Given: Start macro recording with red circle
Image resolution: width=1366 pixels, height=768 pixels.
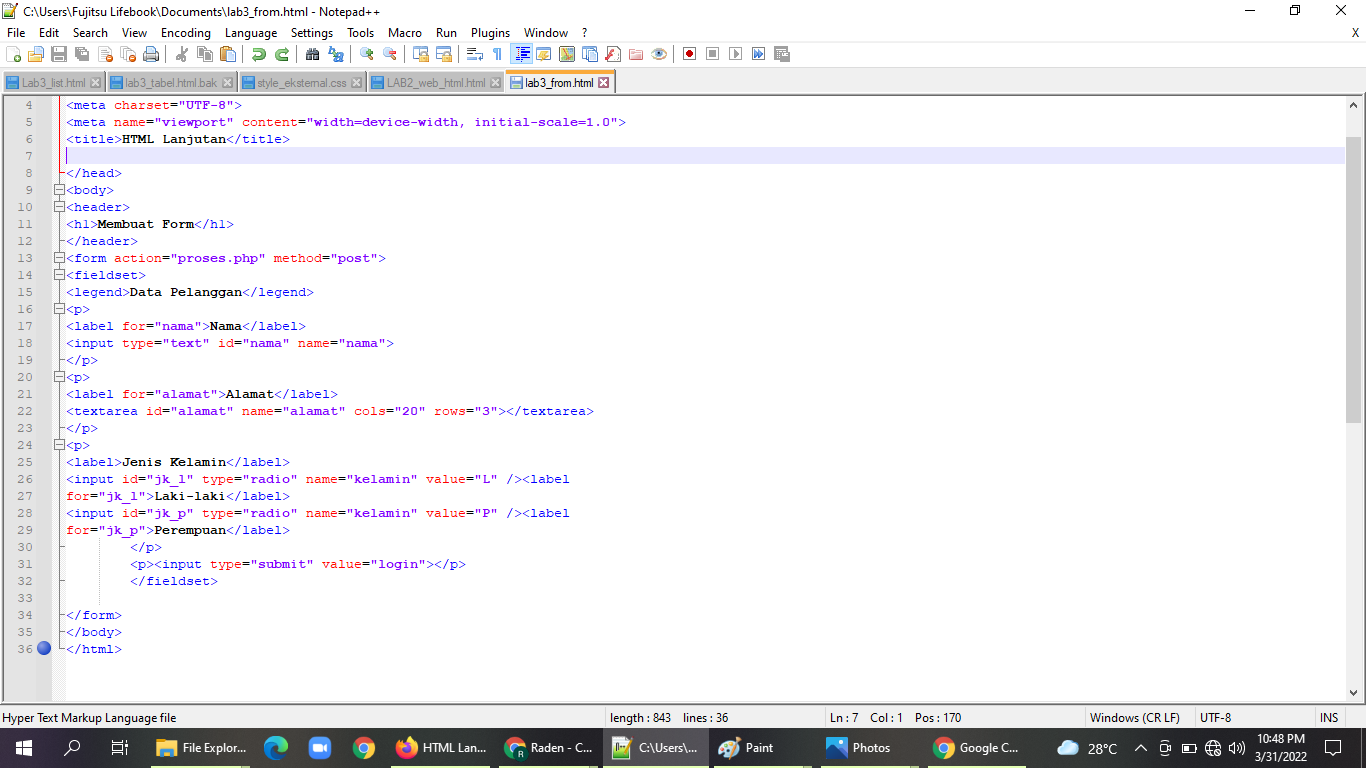Looking at the screenshot, I should [x=690, y=54].
